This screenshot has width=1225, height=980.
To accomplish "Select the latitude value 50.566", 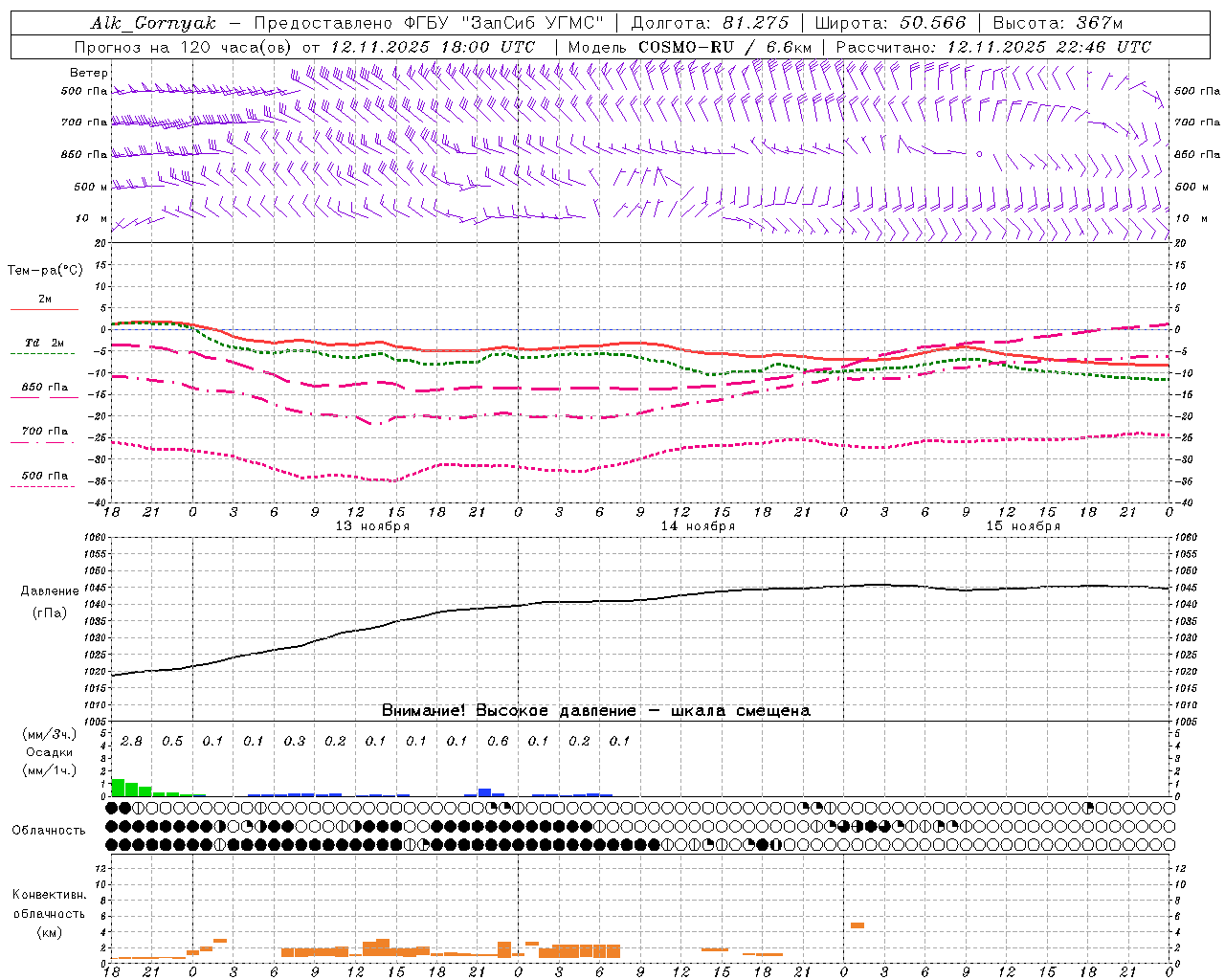I will point(933,22).
